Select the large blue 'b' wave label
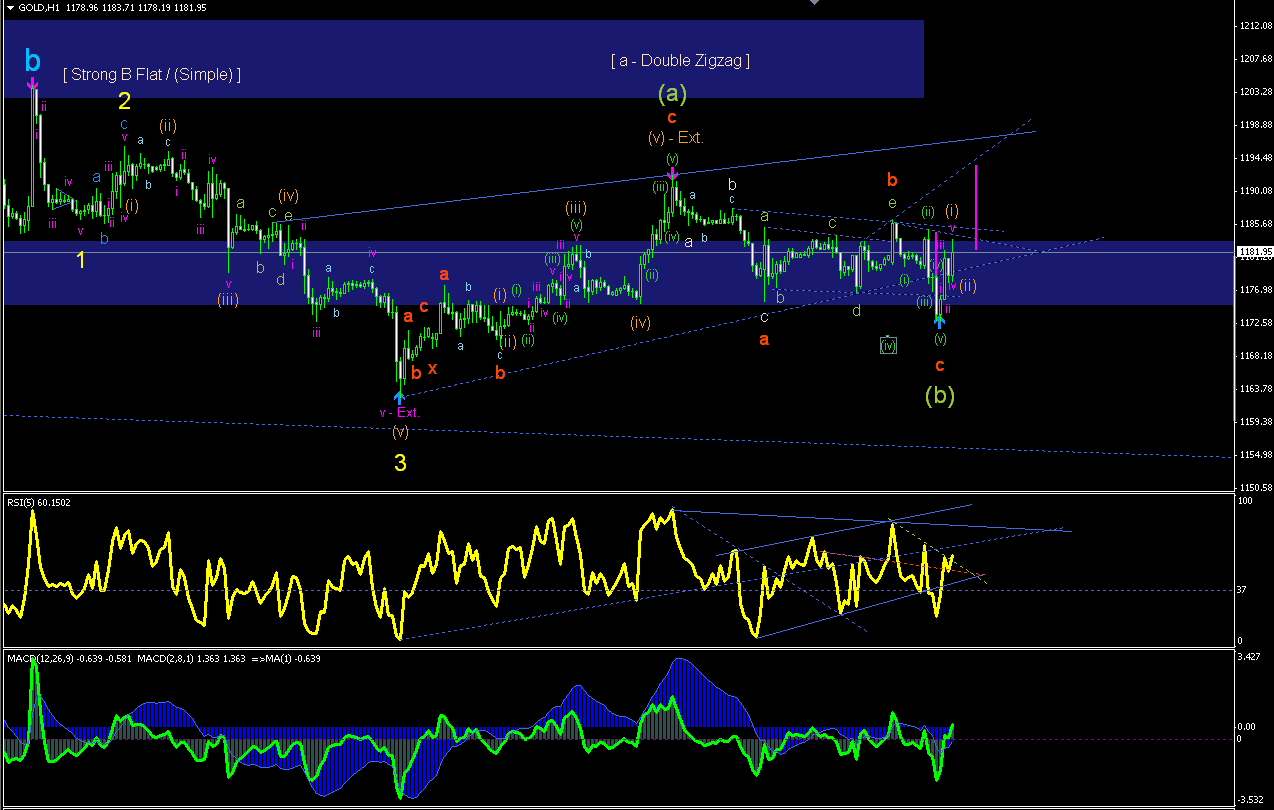The width and height of the screenshot is (1274, 810). click(33, 61)
